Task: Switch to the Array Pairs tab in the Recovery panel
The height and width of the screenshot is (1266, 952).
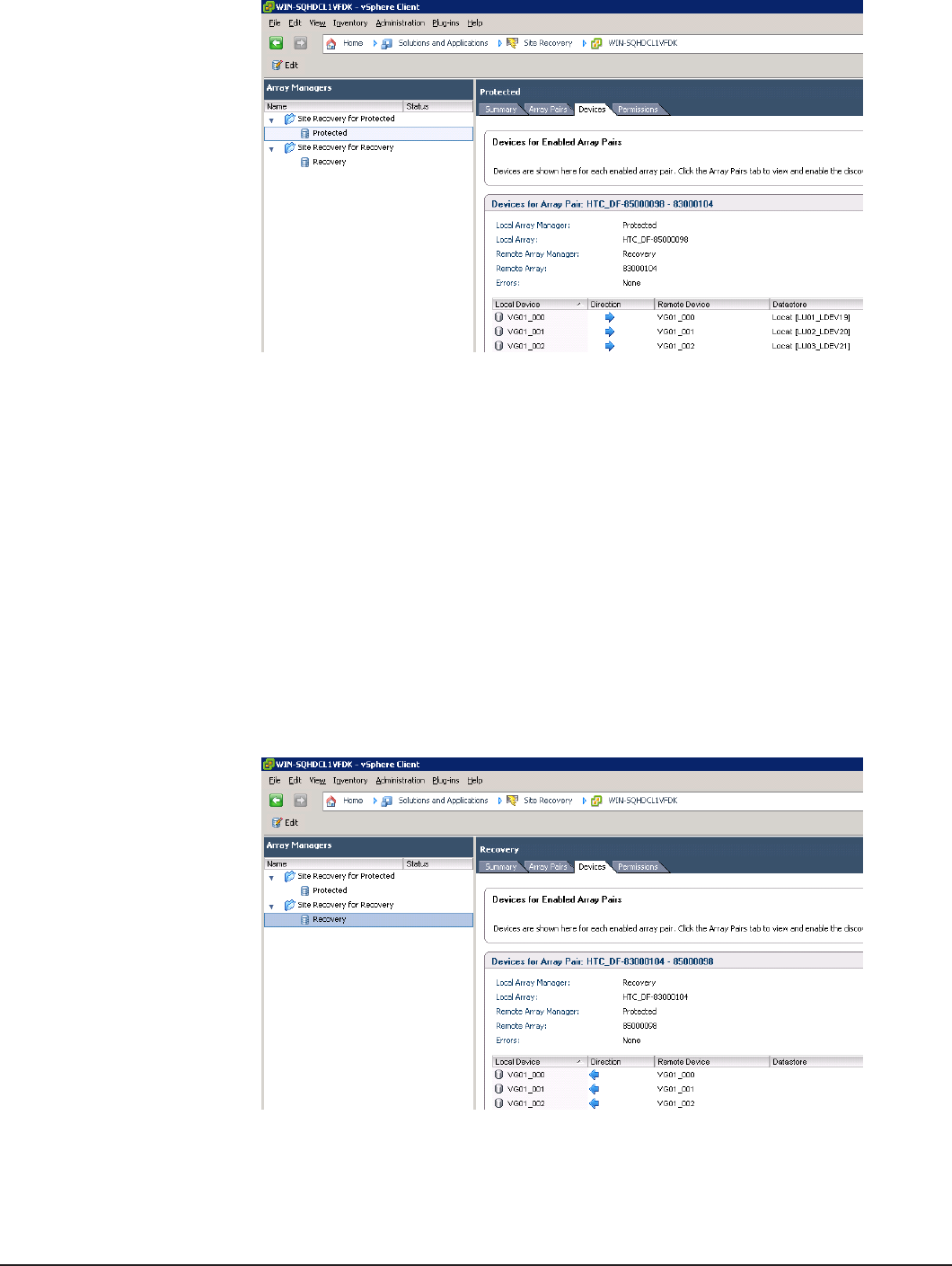Action: (x=548, y=867)
